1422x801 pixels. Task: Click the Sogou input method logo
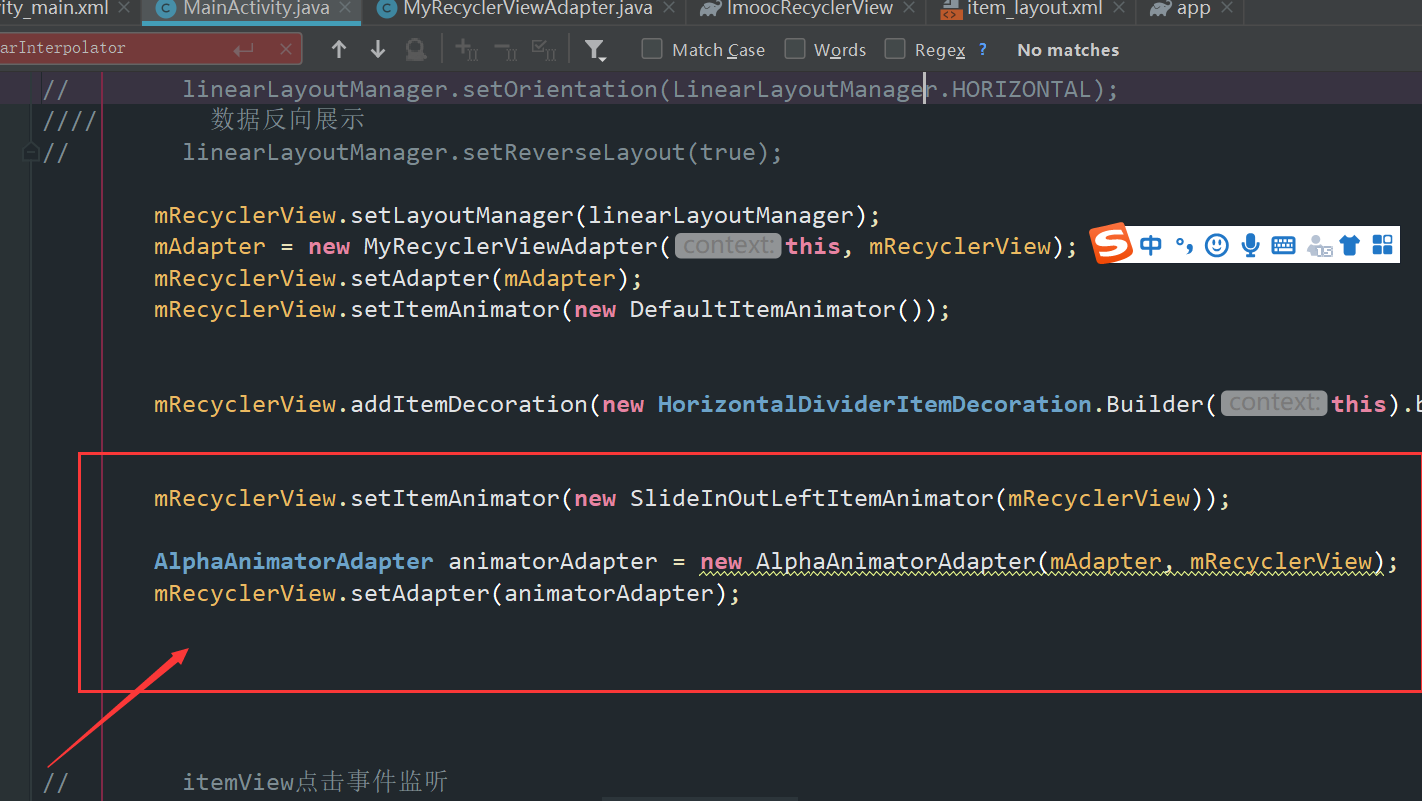coord(1112,244)
